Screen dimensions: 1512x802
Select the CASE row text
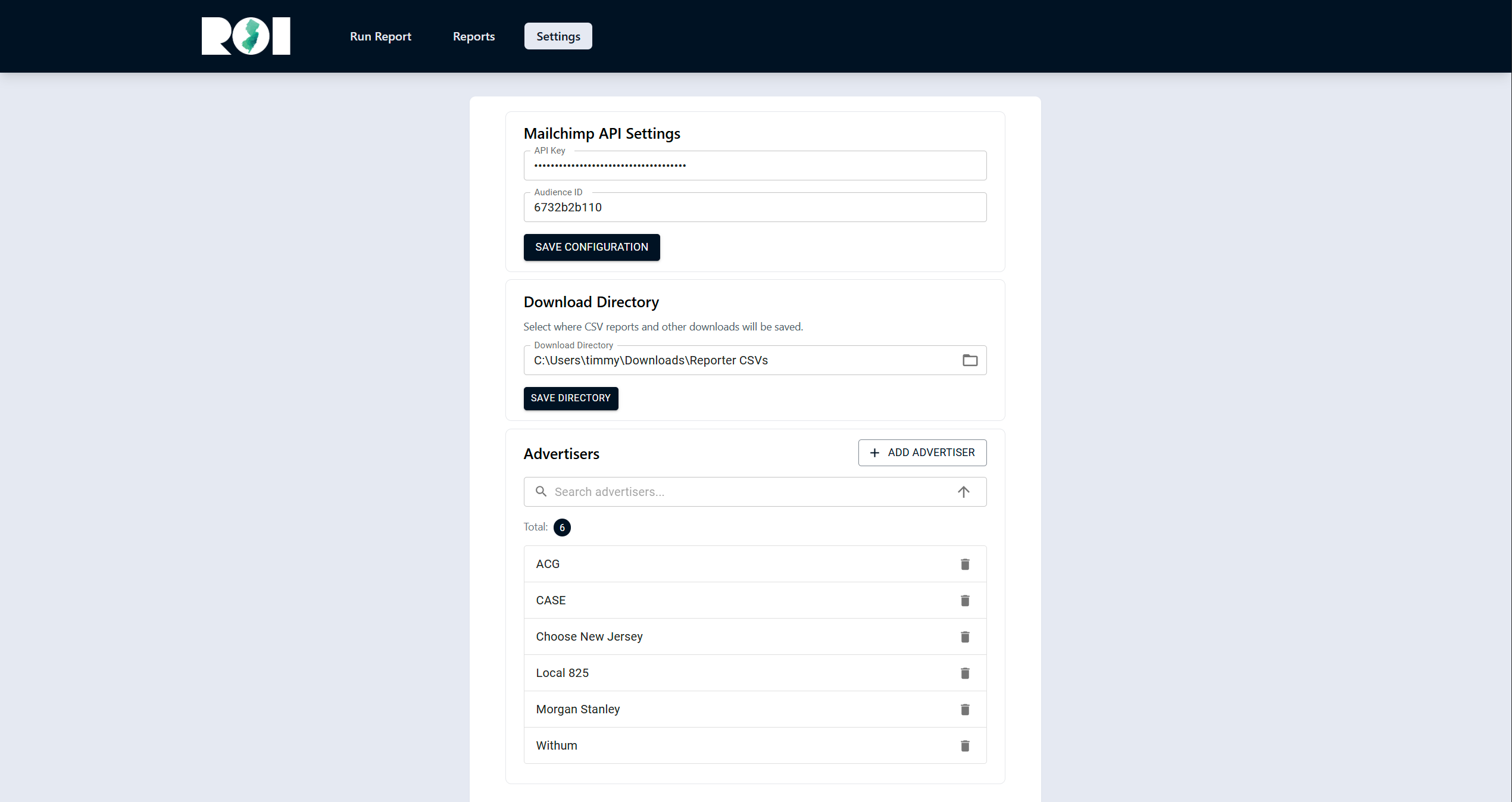pos(551,600)
